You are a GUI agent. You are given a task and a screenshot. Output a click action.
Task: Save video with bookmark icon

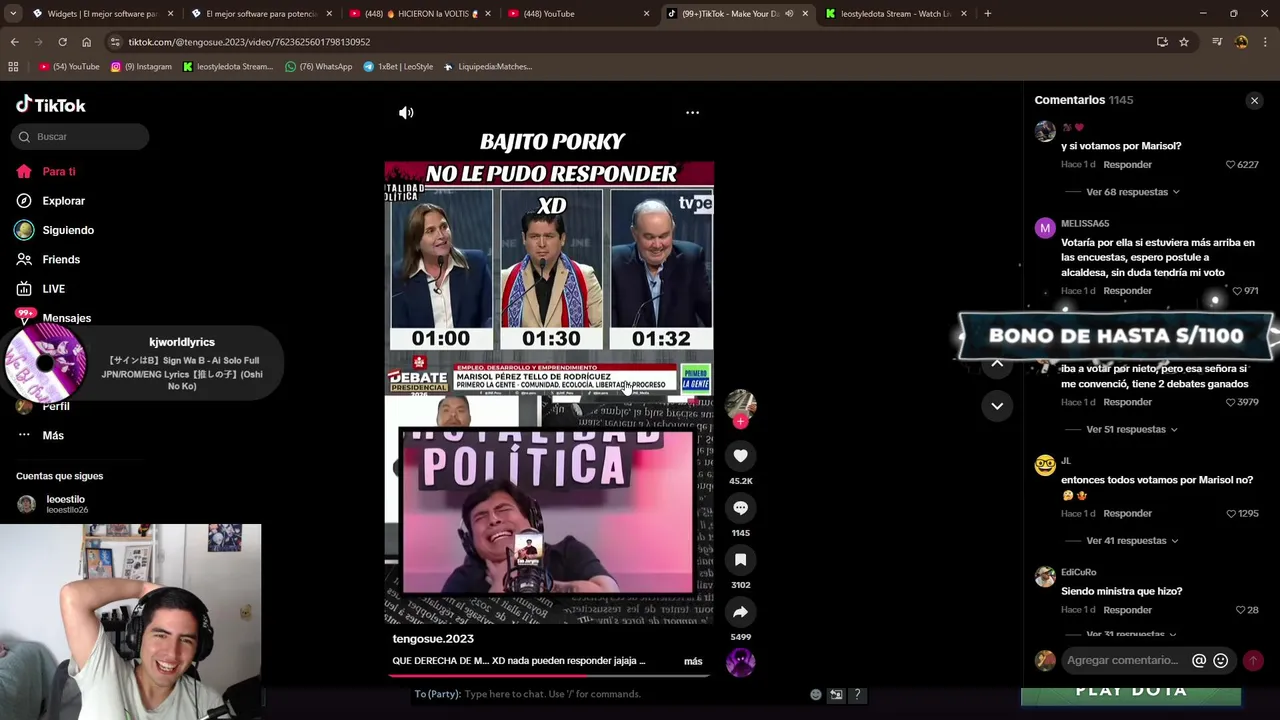pyautogui.click(x=740, y=560)
